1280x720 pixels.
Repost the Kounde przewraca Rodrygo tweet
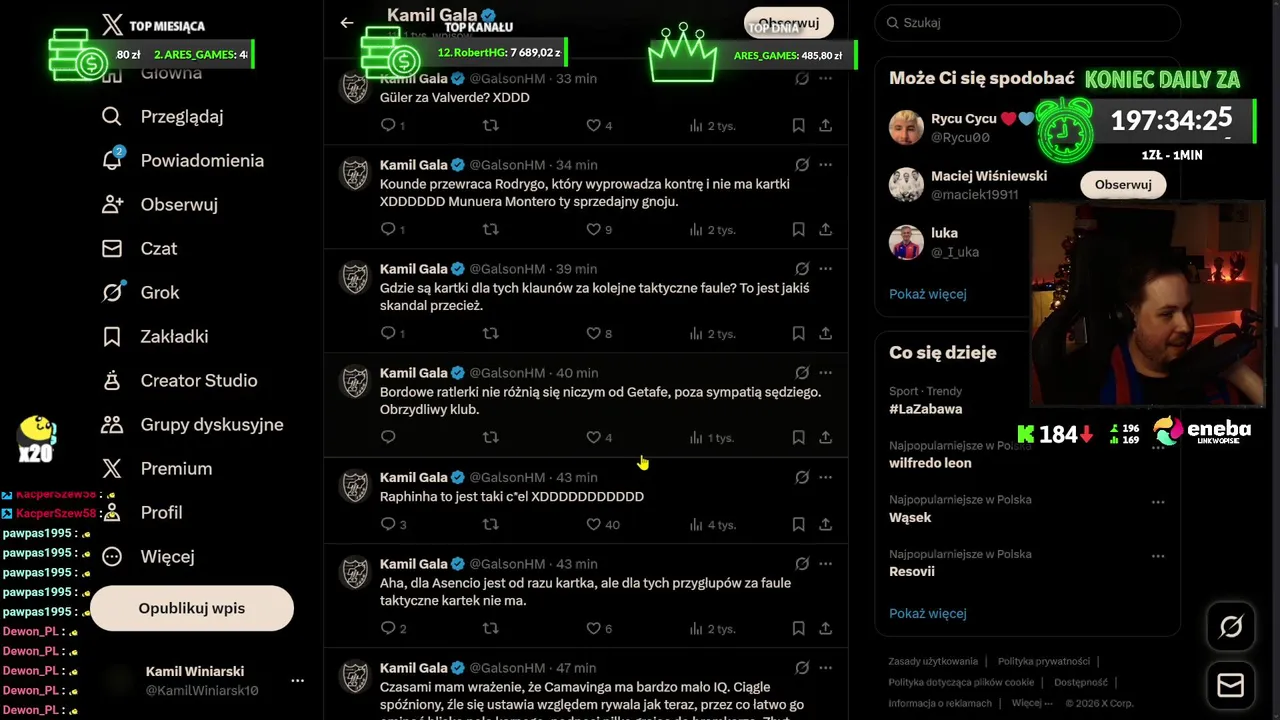(x=490, y=229)
